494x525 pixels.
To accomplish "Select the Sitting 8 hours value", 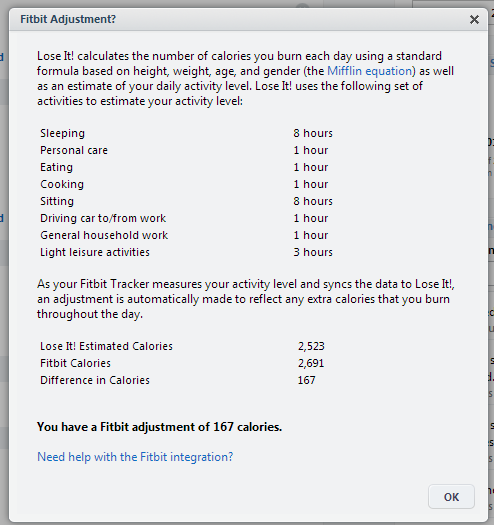I will pyautogui.click(x=313, y=201).
